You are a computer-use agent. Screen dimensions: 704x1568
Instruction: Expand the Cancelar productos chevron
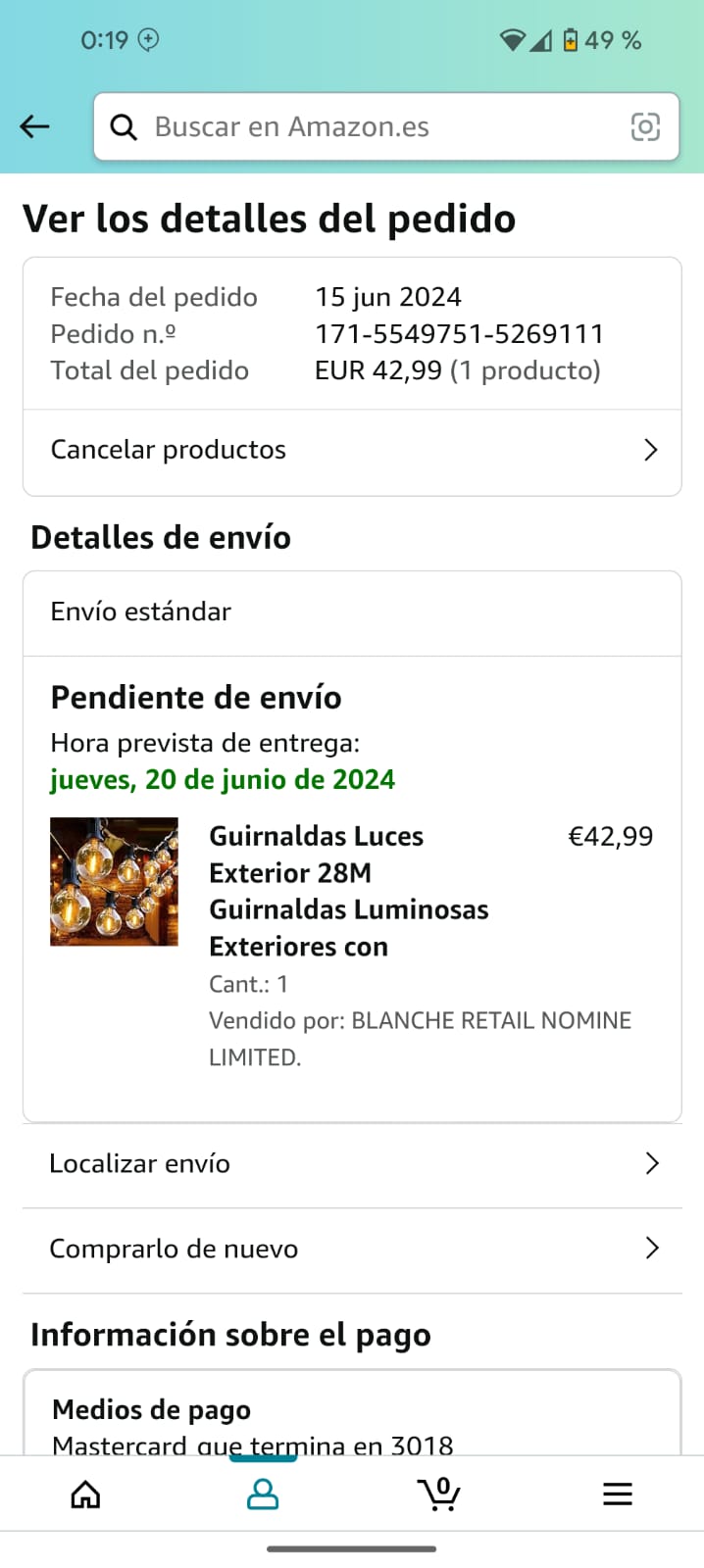651,450
